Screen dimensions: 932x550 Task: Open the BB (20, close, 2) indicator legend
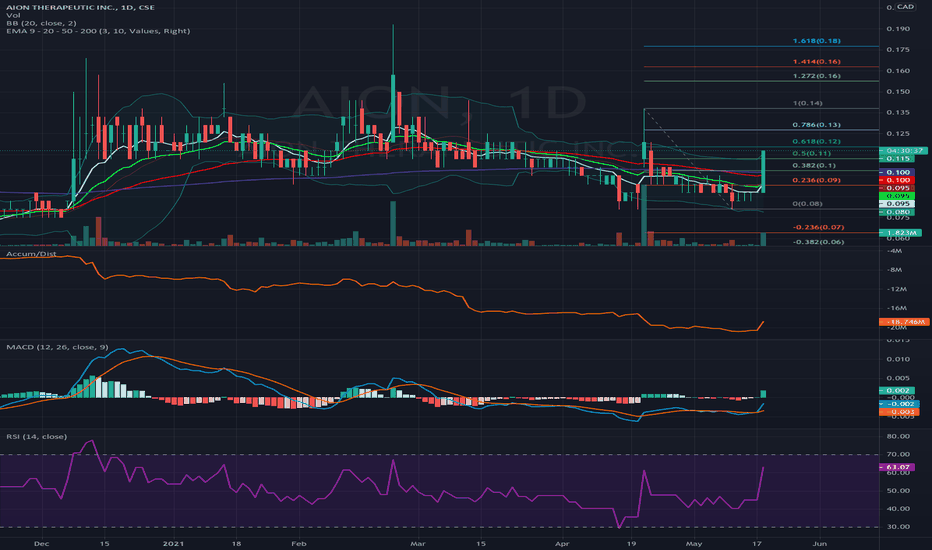point(42,23)
